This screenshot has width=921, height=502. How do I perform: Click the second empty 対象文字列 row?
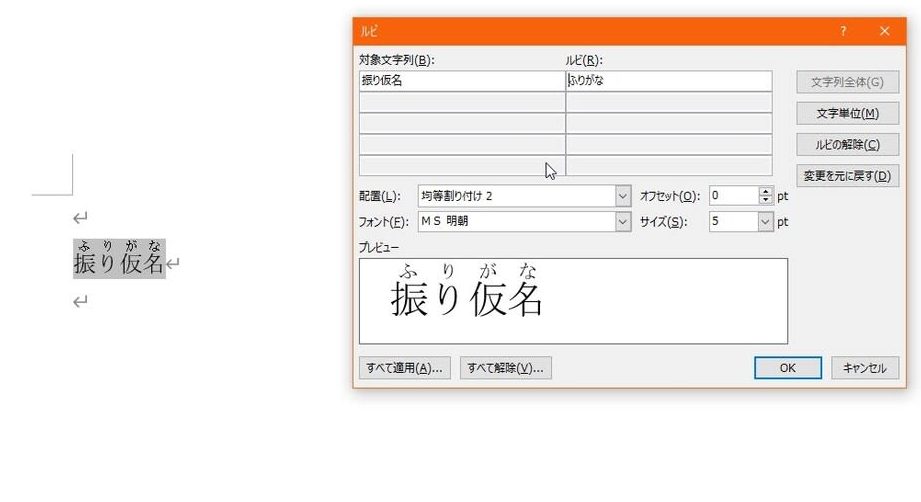click(x=462, y=123)
